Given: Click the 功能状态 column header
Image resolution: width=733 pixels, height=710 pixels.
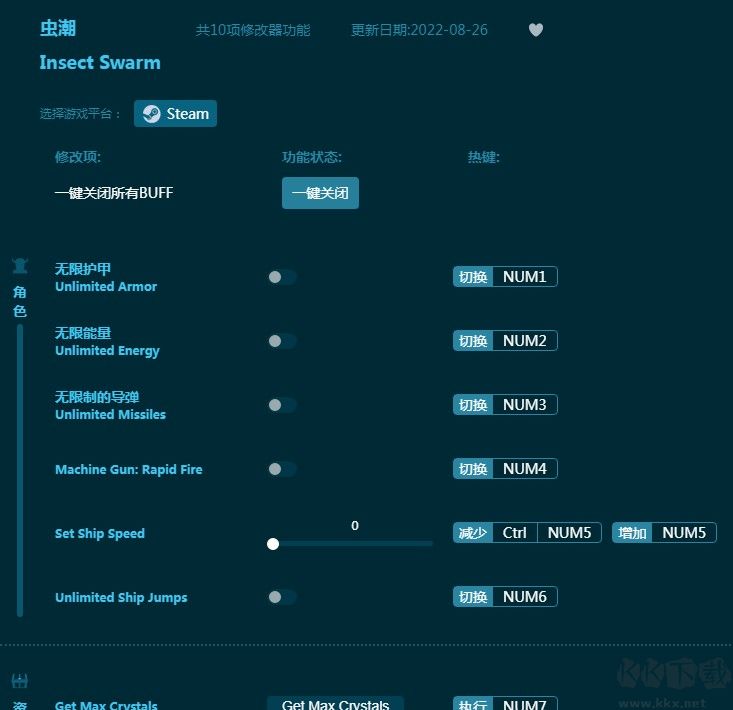Looking at the screenshot, I should (312, 157).
